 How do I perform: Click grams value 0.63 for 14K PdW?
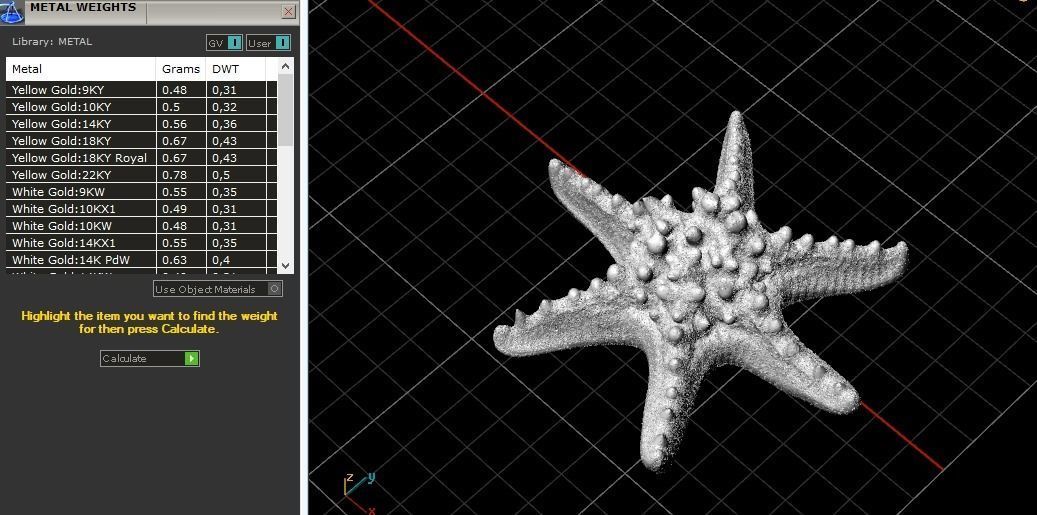click(x=174, y=260)
